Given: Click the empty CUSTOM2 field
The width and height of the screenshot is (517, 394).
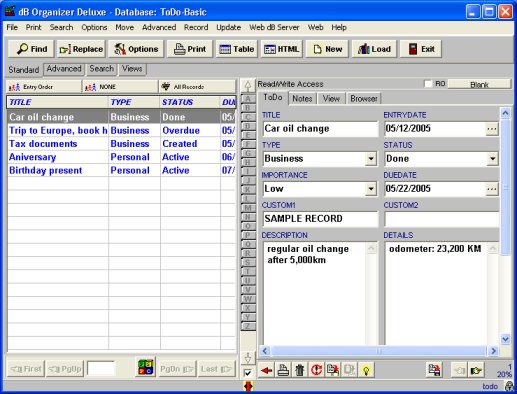Looking at the screenshot, I should pos(442,219).
